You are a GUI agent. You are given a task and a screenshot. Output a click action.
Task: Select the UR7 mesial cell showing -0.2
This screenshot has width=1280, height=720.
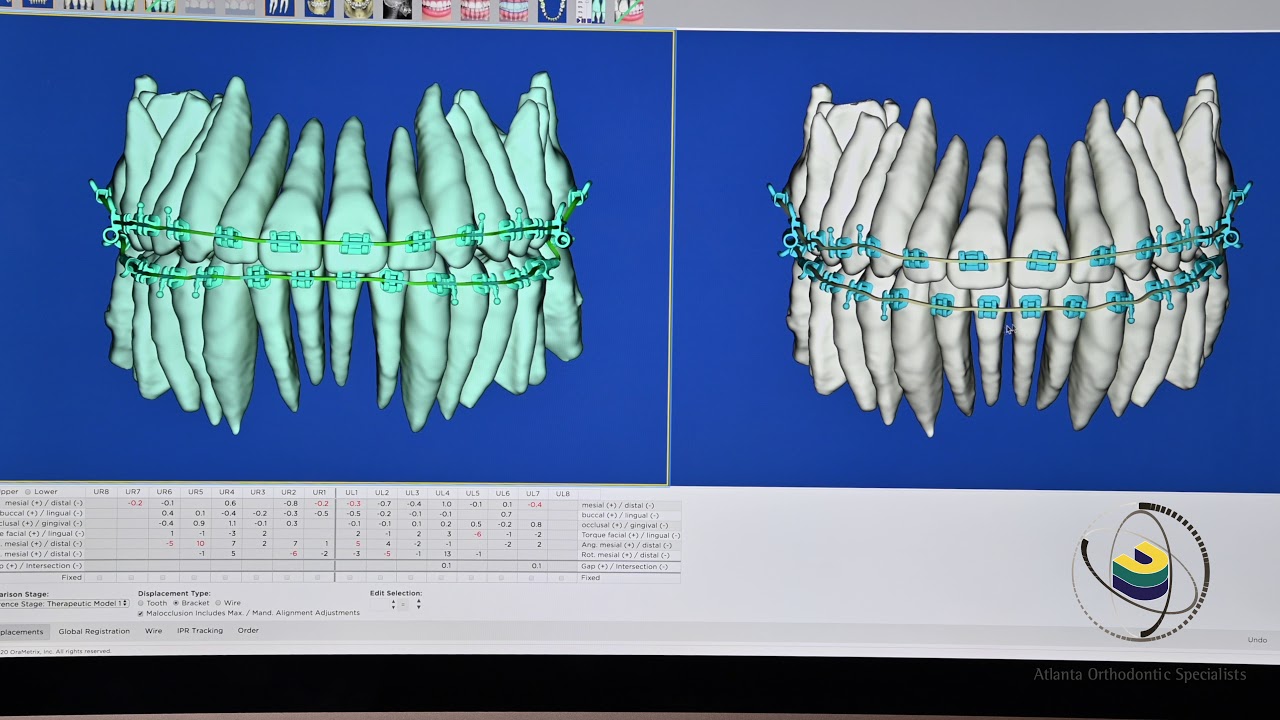[x=135, y=504]
